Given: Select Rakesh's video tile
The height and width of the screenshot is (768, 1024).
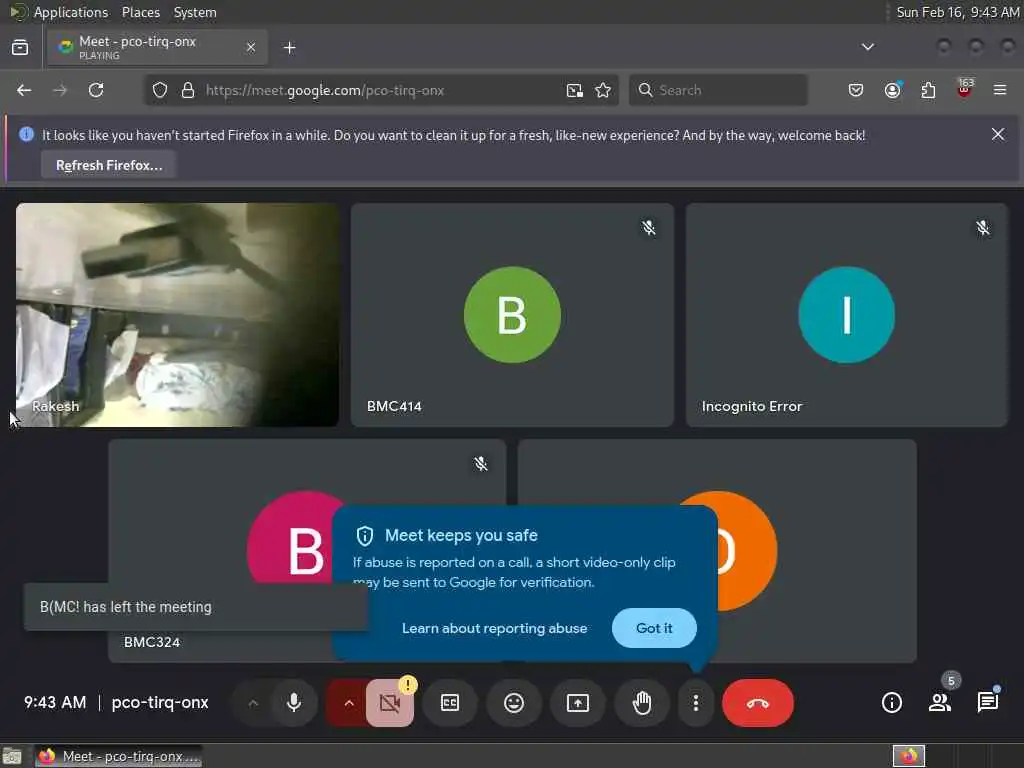Looking at the screenshot, I should [x=177, y=315].
